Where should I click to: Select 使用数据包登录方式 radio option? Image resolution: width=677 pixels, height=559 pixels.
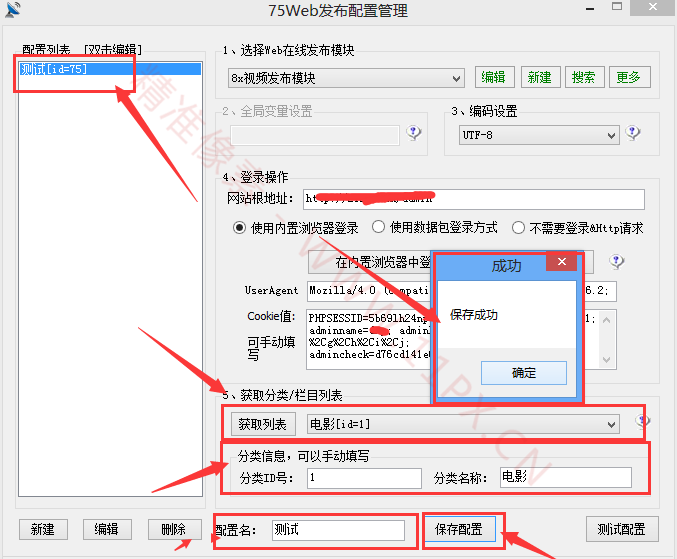379,228
